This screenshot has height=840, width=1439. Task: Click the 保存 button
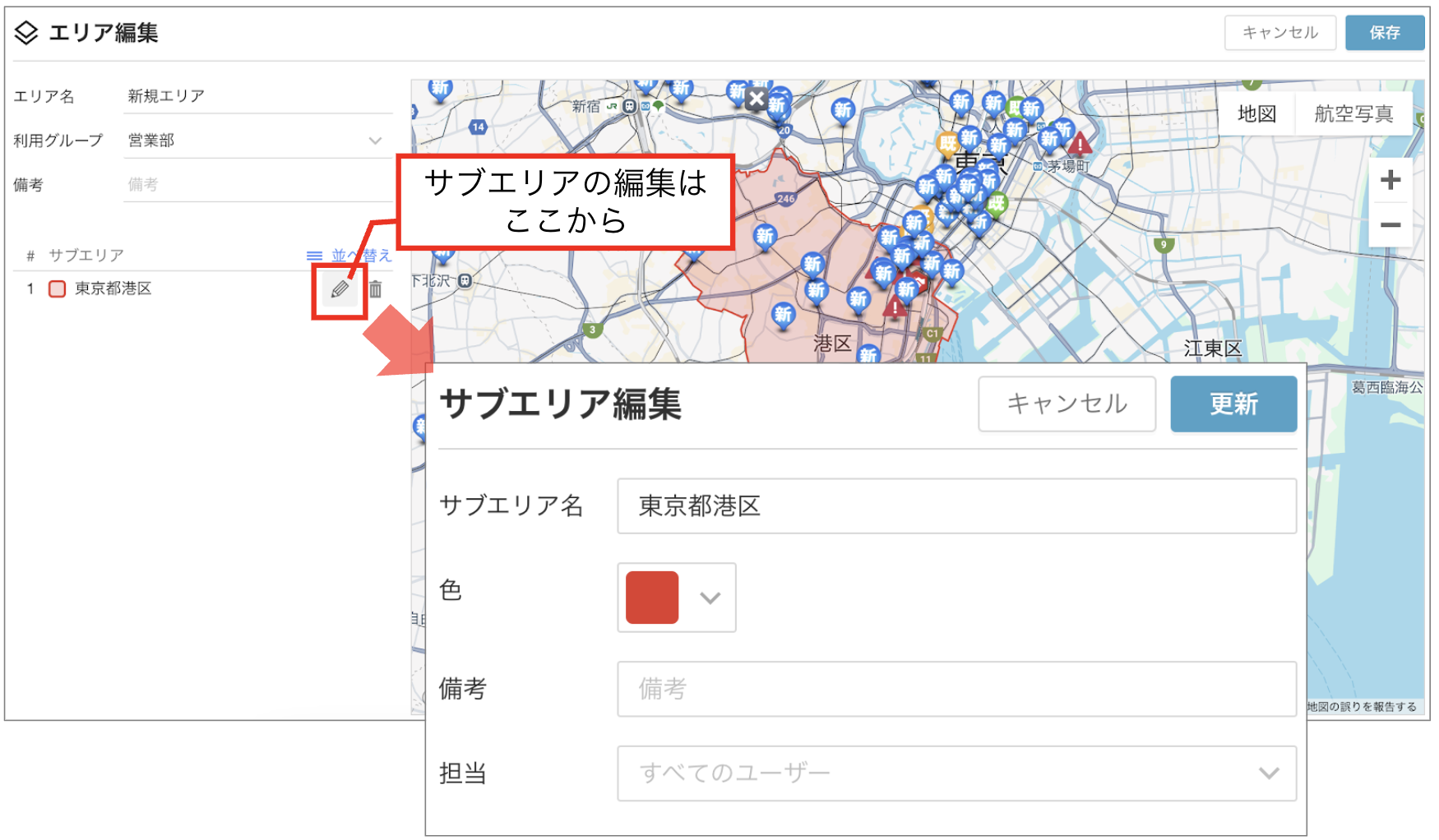click(x=1385, y=33)
